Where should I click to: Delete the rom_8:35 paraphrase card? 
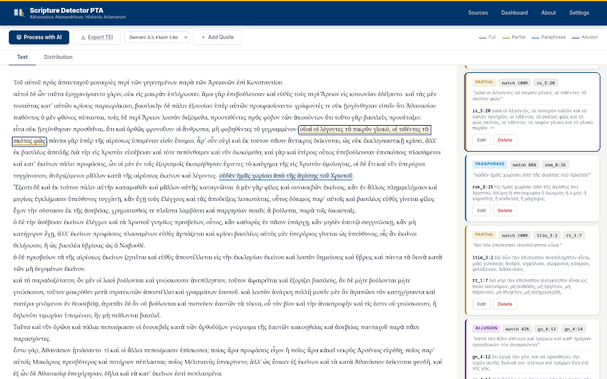click(x=505, y=210)
